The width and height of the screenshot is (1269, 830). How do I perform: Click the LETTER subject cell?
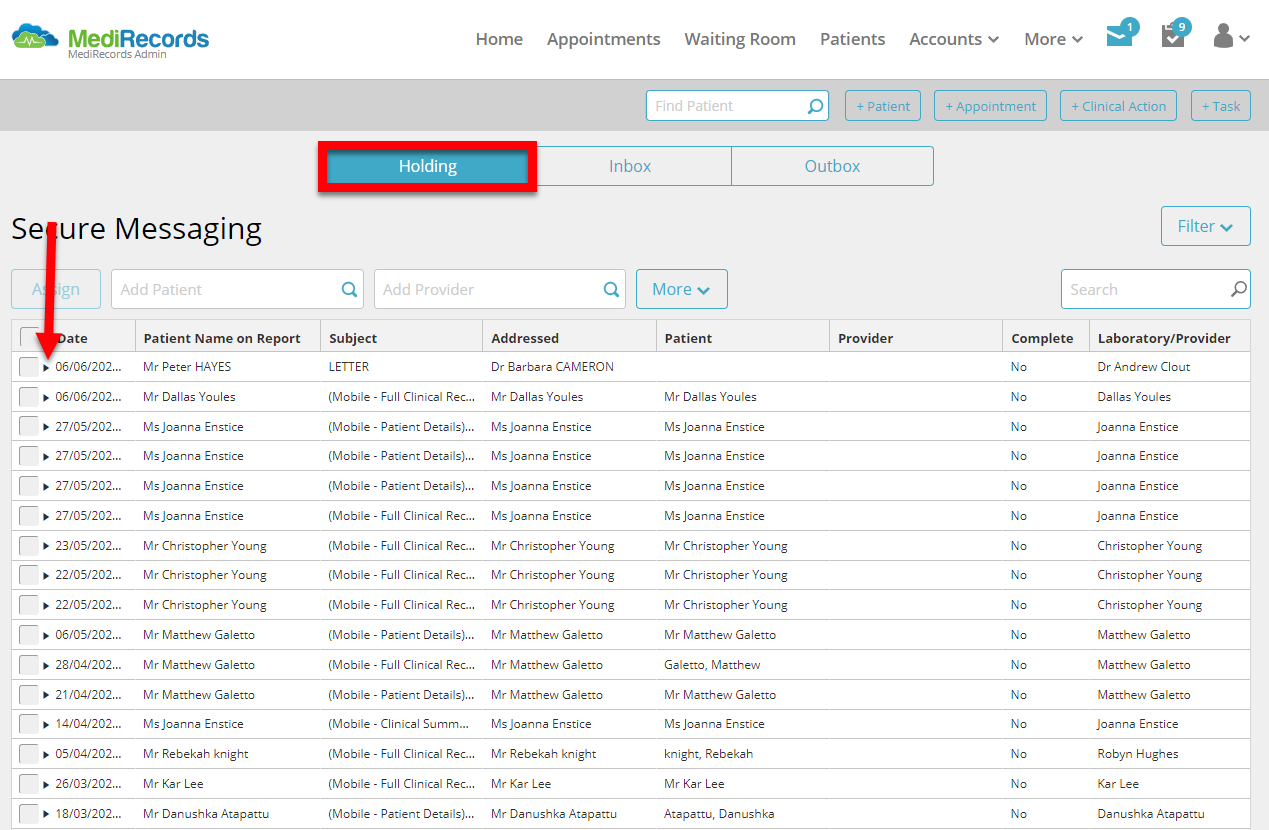pos(349,367)
